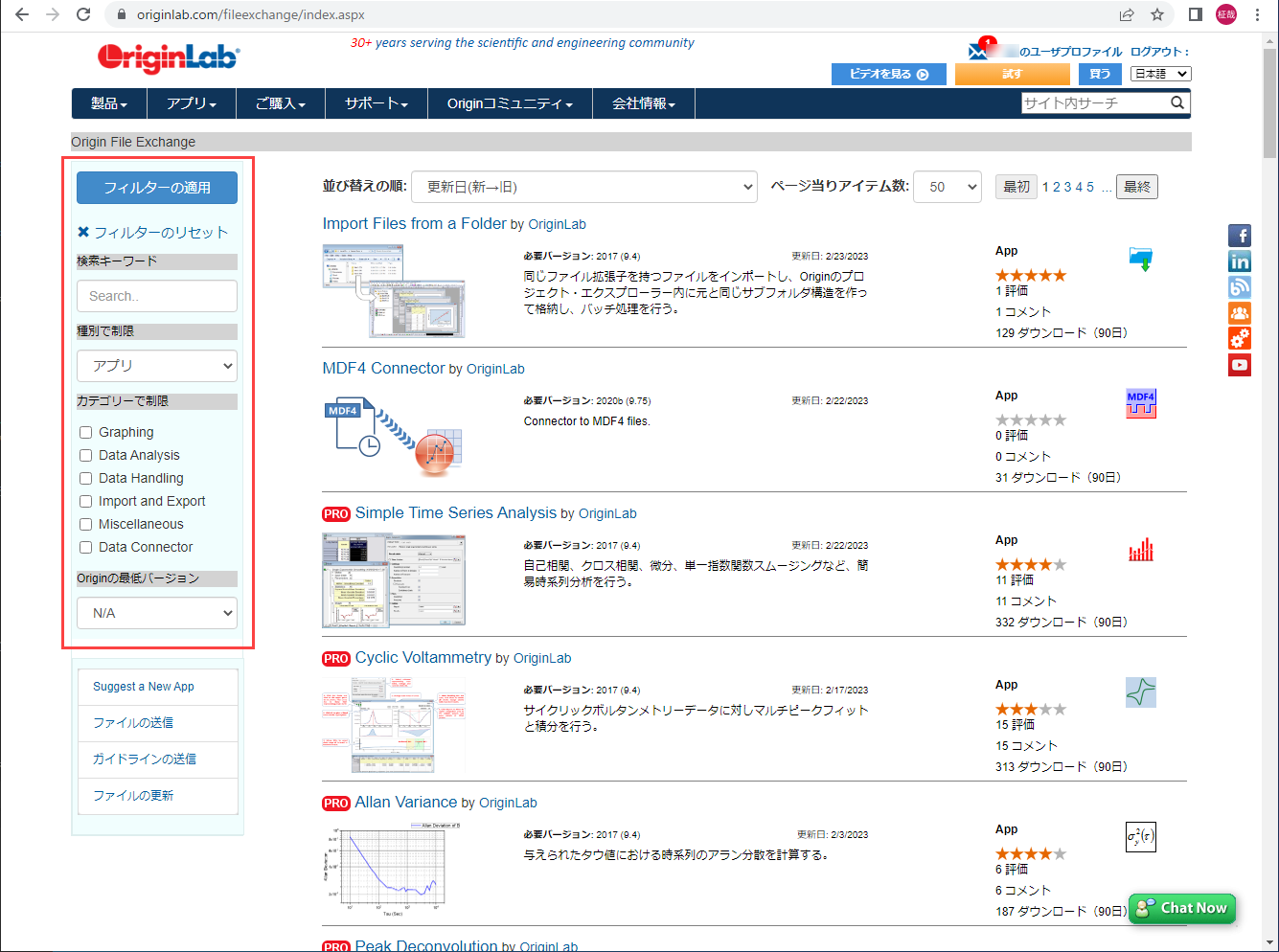Open the 日本語 language dropdown
The width and height of the screenshot is (1279, 952).
(1160, 74)
